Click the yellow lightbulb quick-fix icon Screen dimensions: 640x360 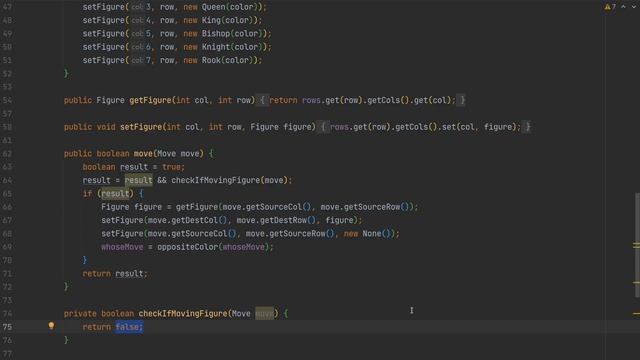click(x=51, y=326)
